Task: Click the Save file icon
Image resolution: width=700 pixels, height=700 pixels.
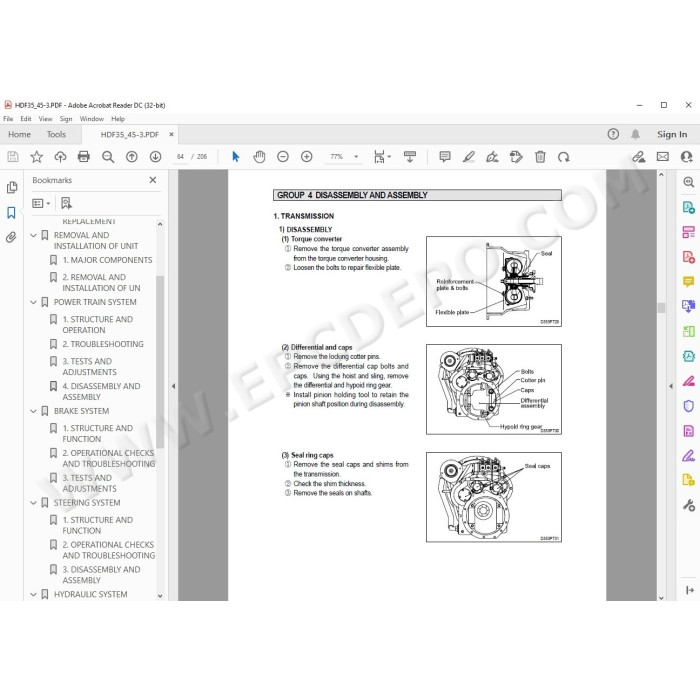Action: tap(13, 157)
